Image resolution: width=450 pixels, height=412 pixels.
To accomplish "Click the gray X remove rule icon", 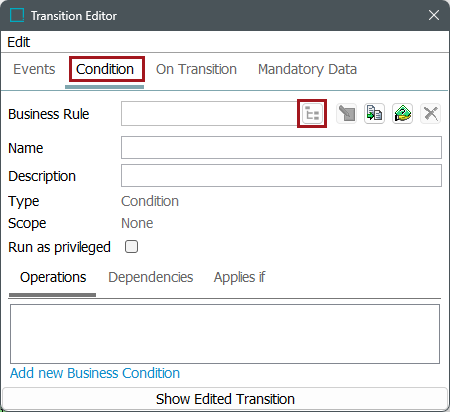I will pyautogui.click(x=430, y=114).
